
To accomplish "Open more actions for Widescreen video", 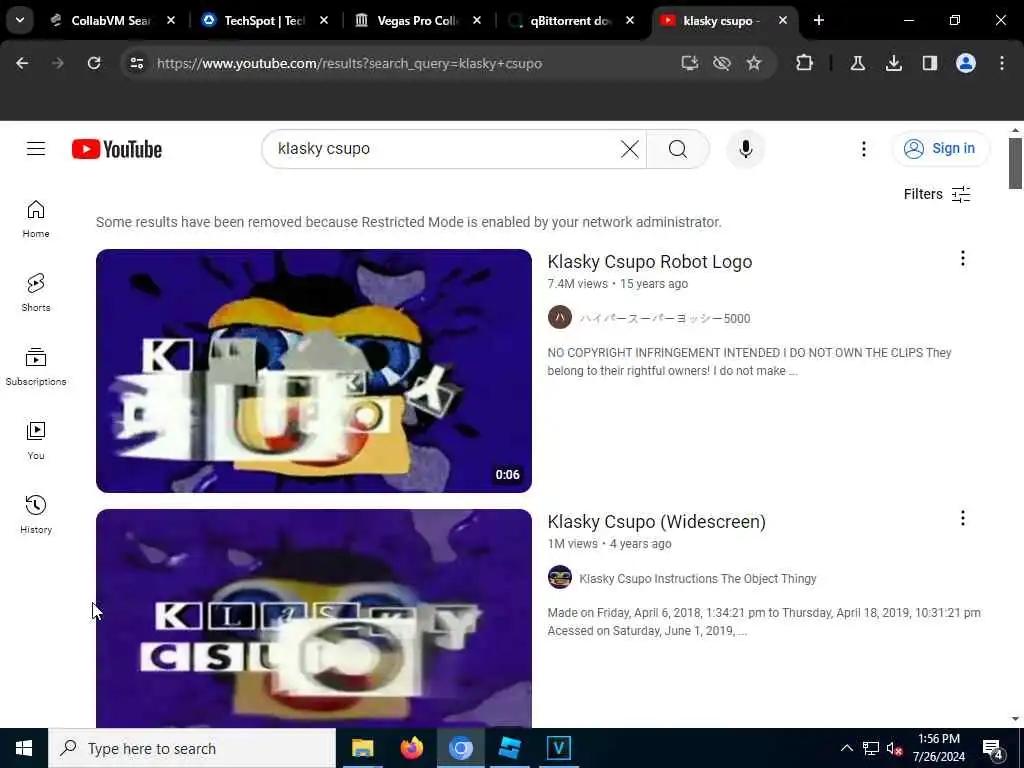I will [963, 519].
